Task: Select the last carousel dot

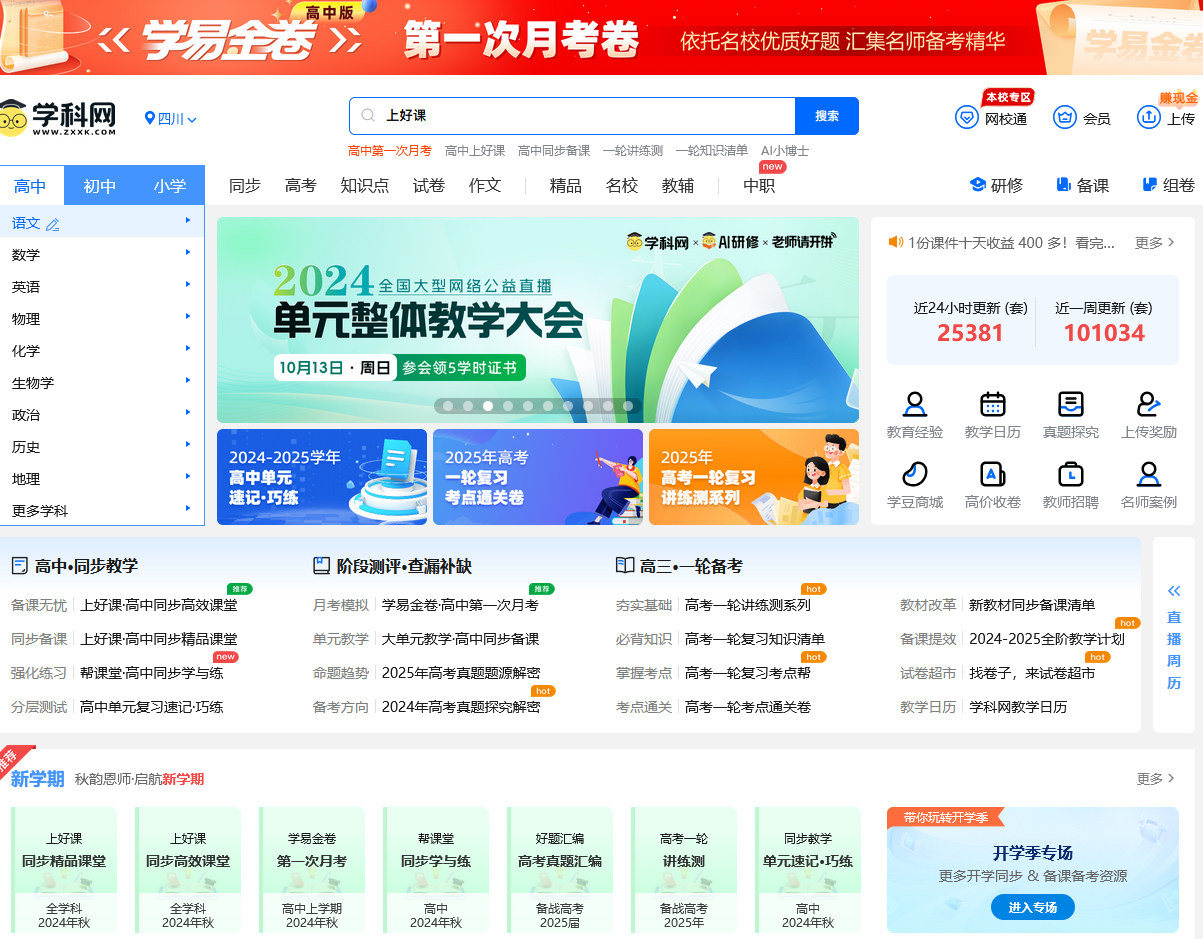Action: tap(627, 406)
